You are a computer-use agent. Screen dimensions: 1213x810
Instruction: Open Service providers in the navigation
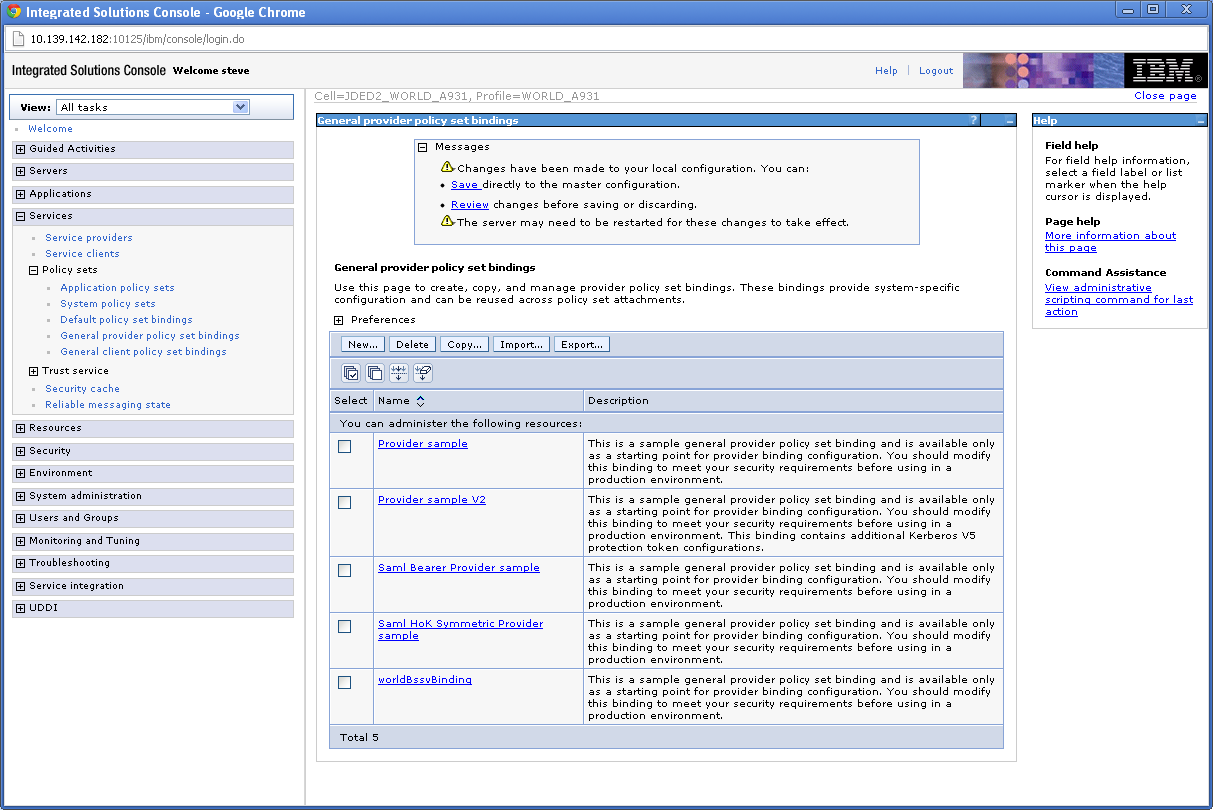88,238
